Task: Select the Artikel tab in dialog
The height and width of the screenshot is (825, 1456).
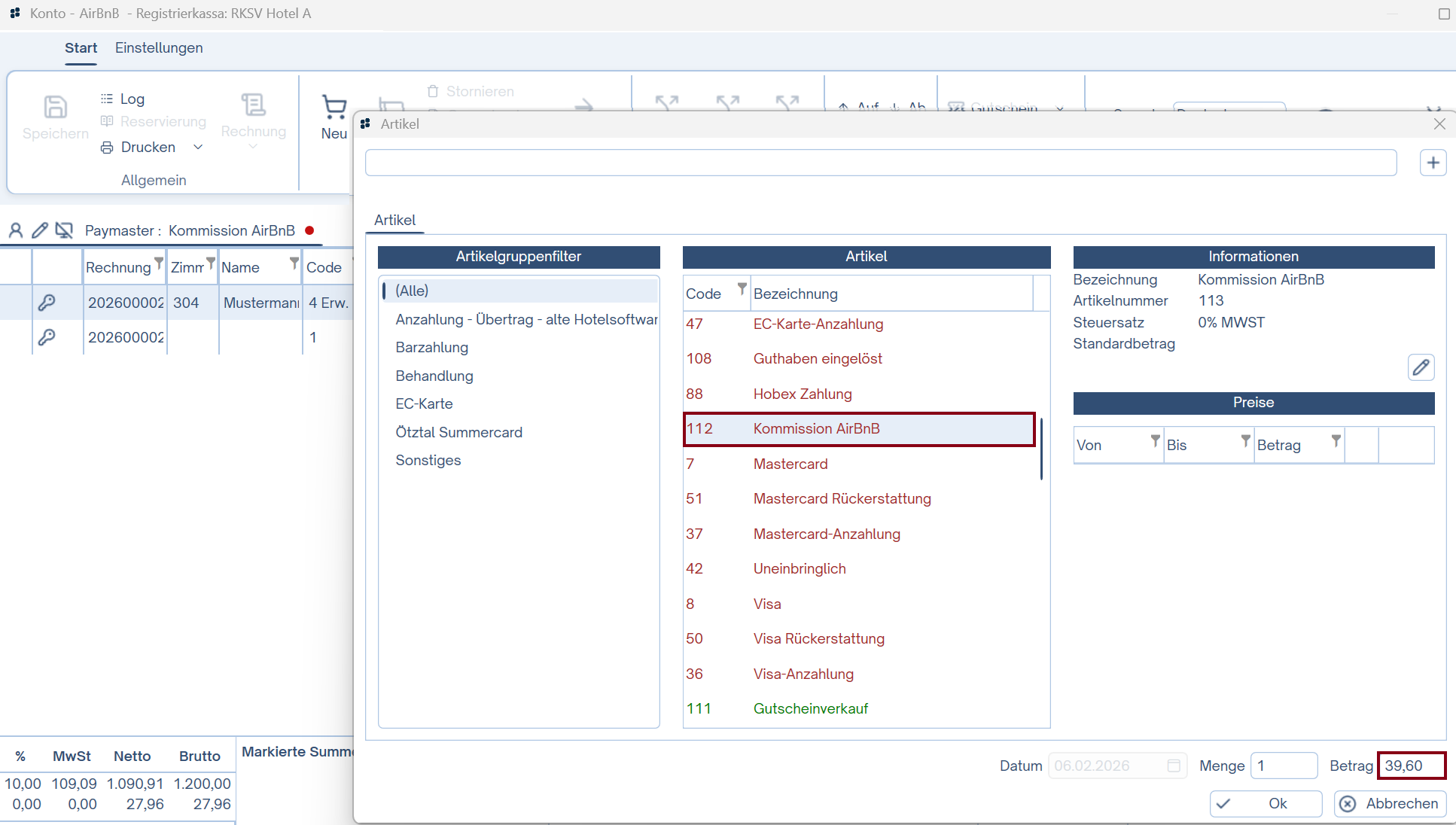Action: (394, 220)
